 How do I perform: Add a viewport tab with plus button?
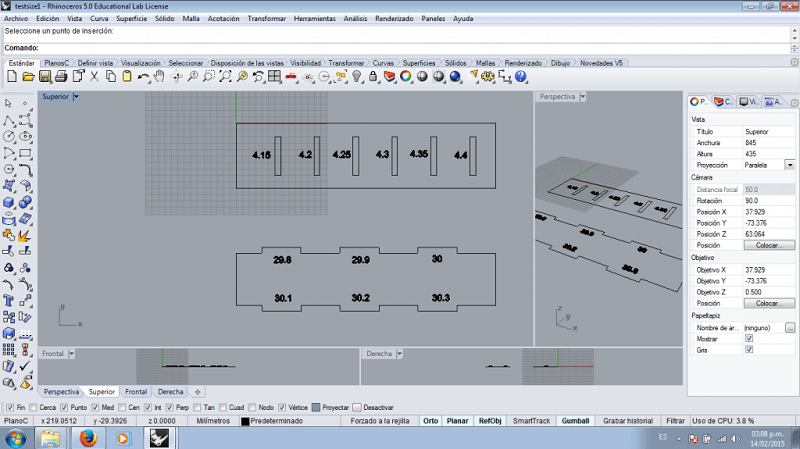pyautogui.click(x=197, y=392)
